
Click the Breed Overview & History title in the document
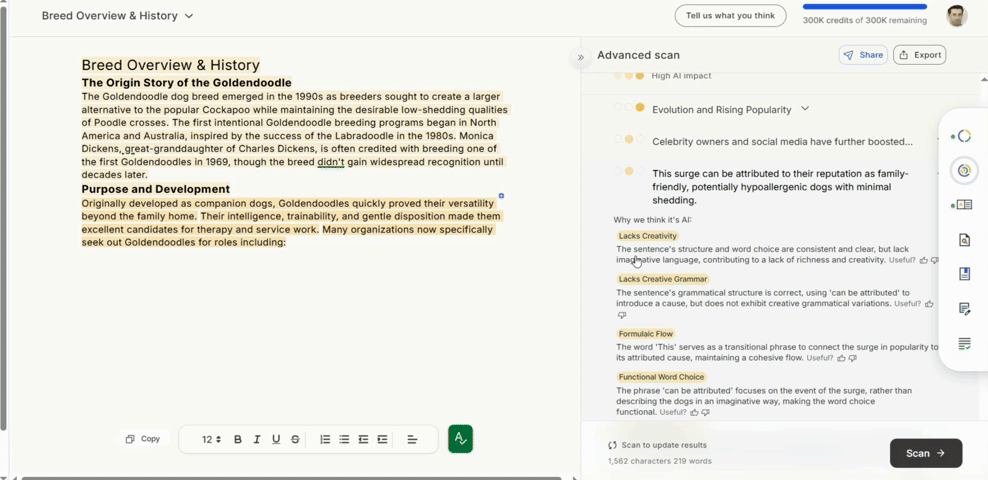171,66
